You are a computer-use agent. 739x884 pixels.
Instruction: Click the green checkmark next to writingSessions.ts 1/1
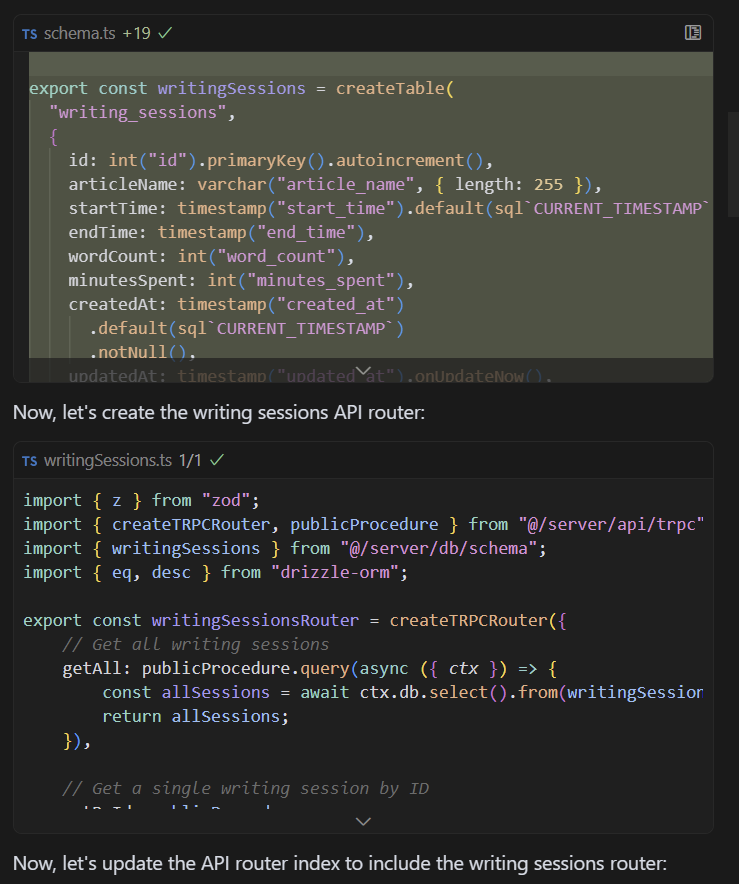[217, 461]
